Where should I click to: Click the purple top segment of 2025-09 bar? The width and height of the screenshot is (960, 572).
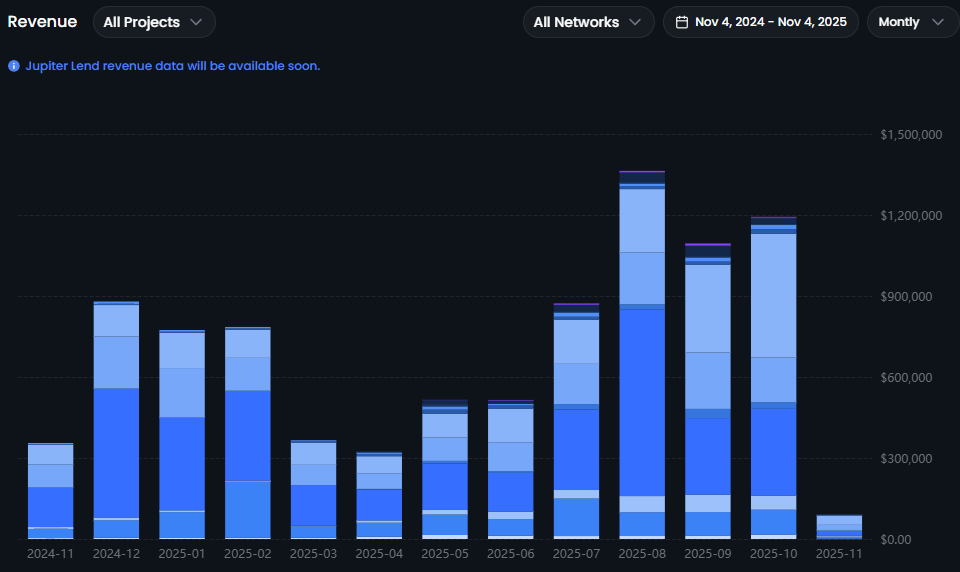point(707,244)
